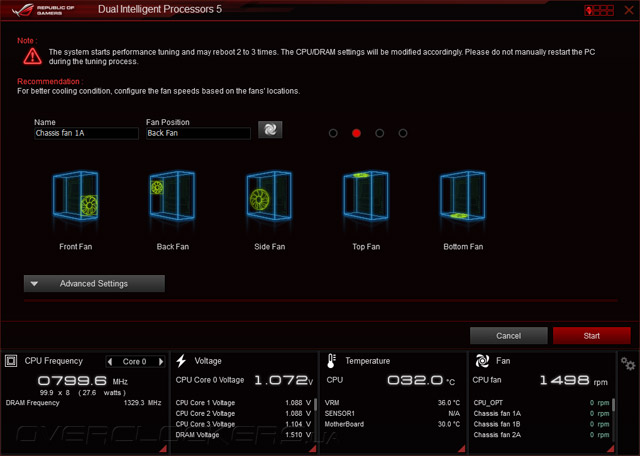Screen dimensions: 640x456
Task: Click the VRM temperature row
Action: click(392, 403)
